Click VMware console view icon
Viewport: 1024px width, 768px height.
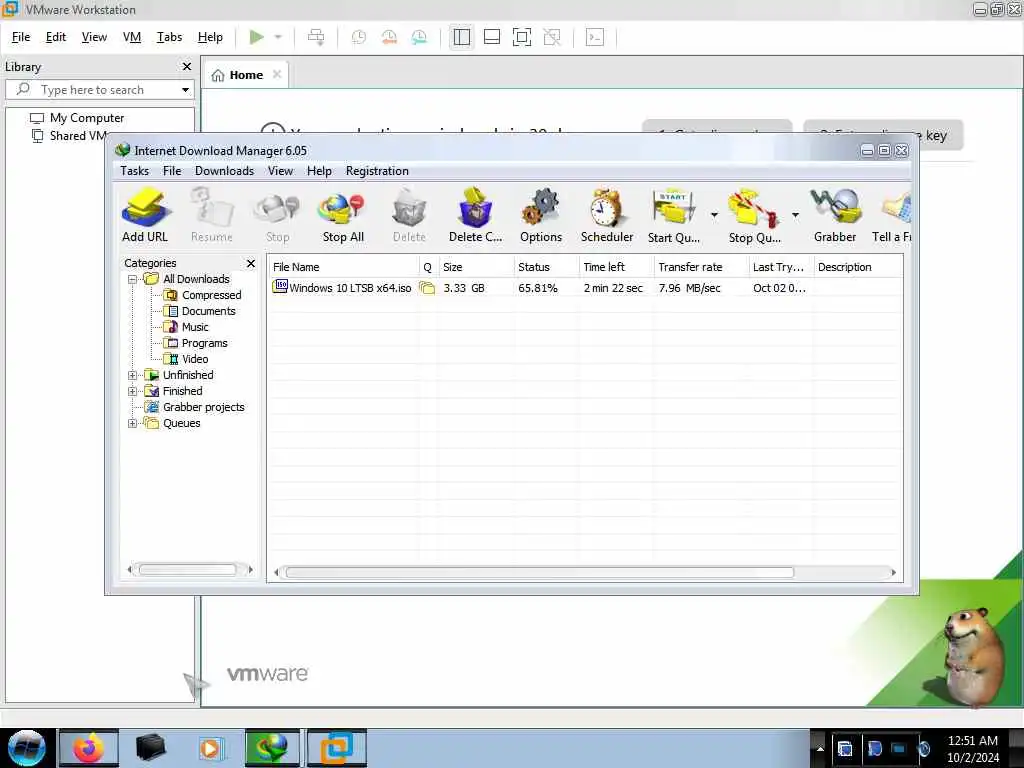pos(595,37)
